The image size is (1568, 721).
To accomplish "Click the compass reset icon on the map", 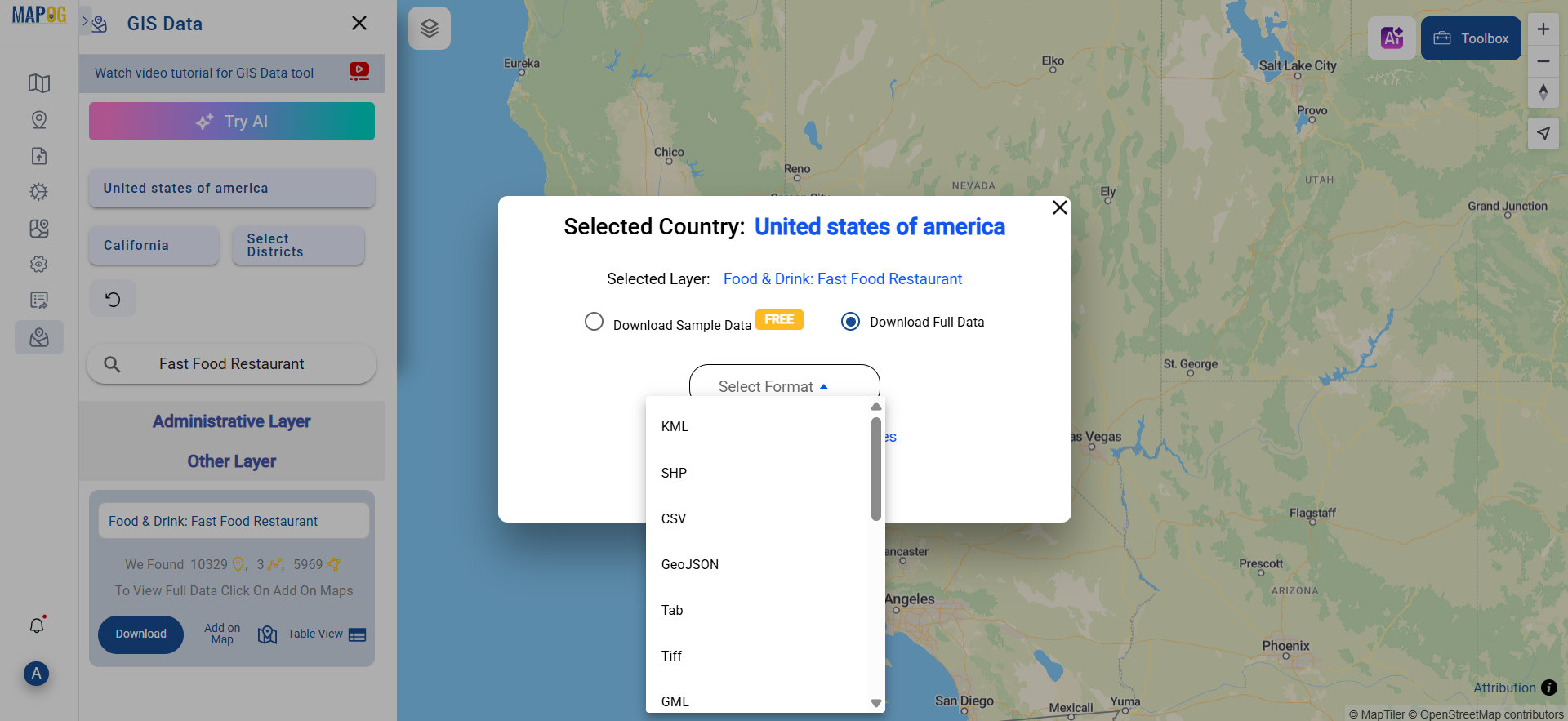I will 1543,93.
